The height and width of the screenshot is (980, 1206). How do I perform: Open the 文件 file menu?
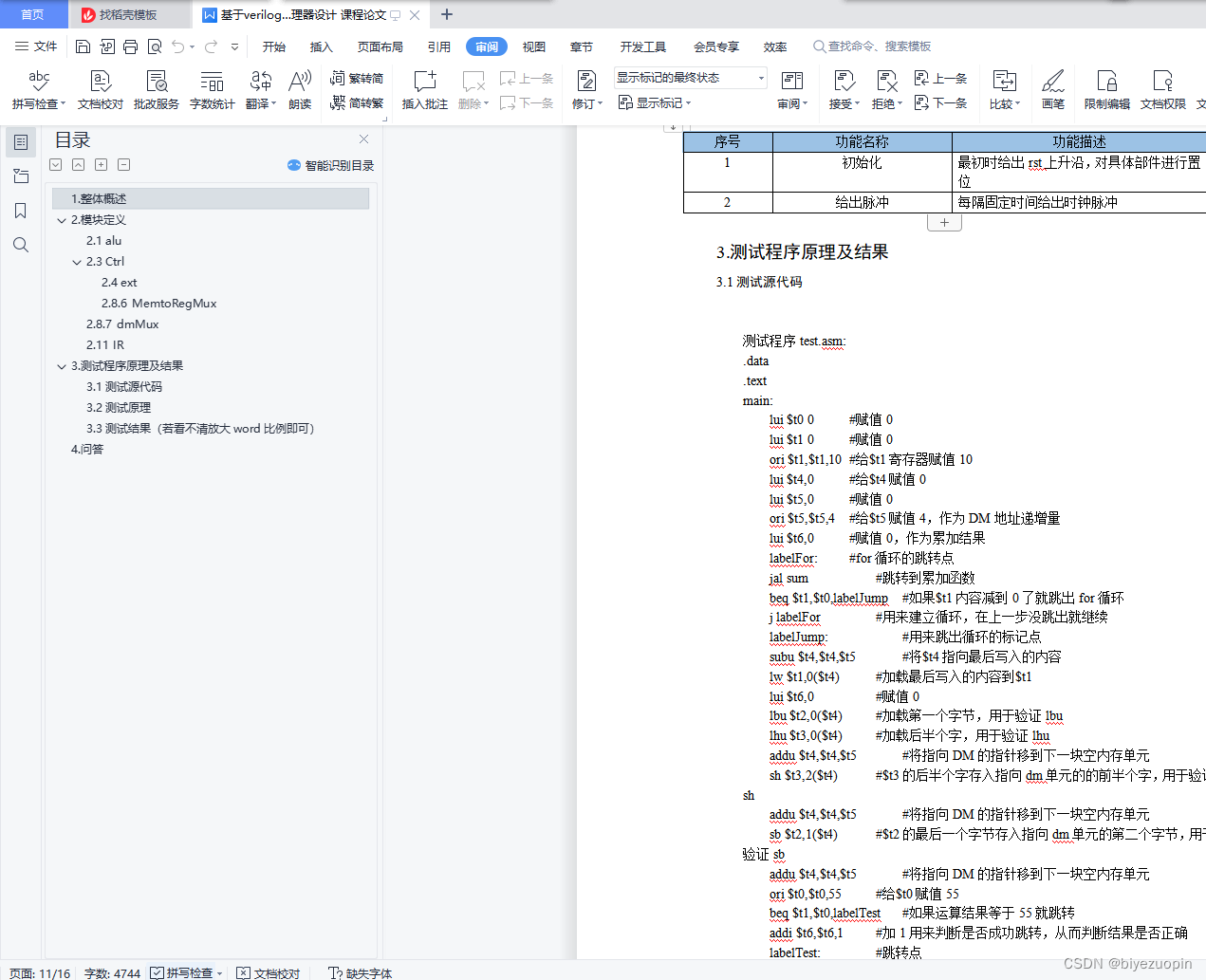36,46
